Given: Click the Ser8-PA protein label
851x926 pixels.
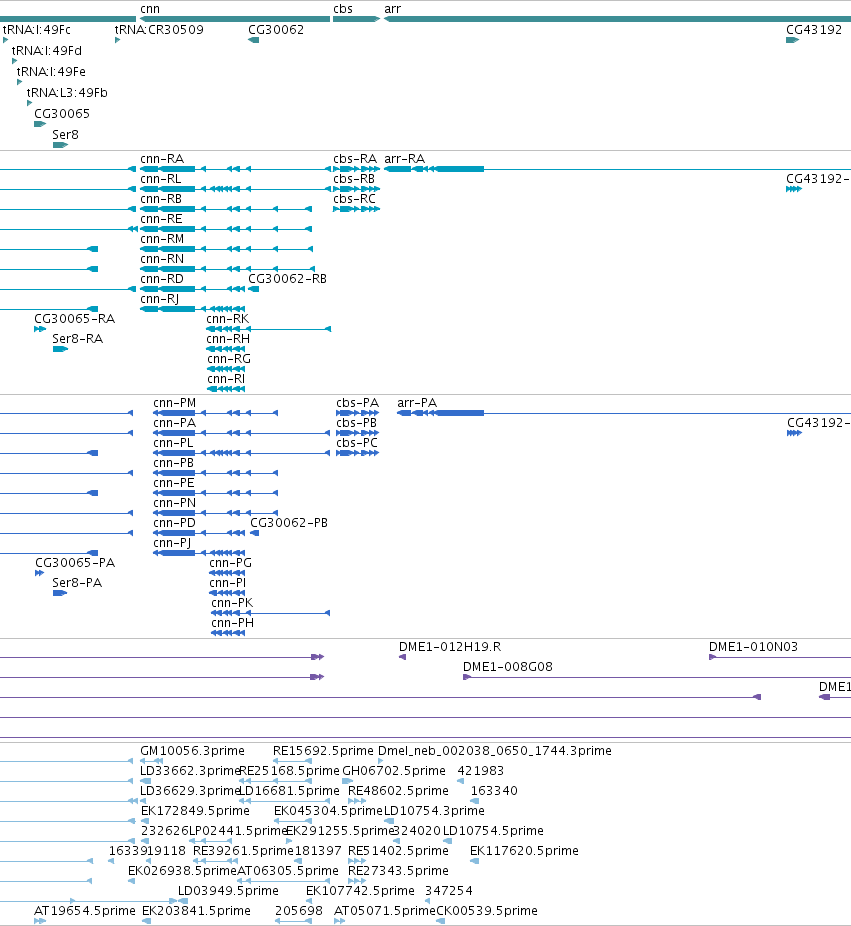Looking at the screenshot, I should point(77,583).
